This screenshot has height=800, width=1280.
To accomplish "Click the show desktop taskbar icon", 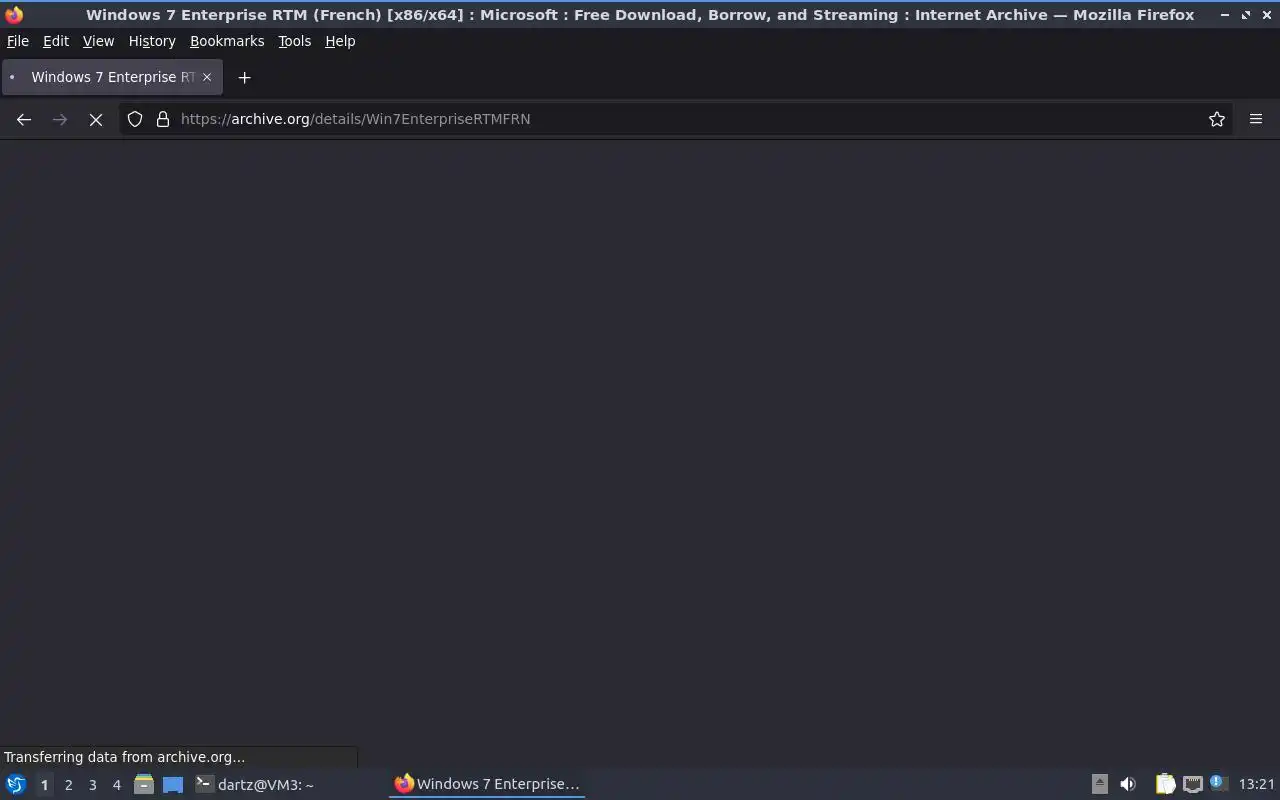I will (x=173, y=784).
